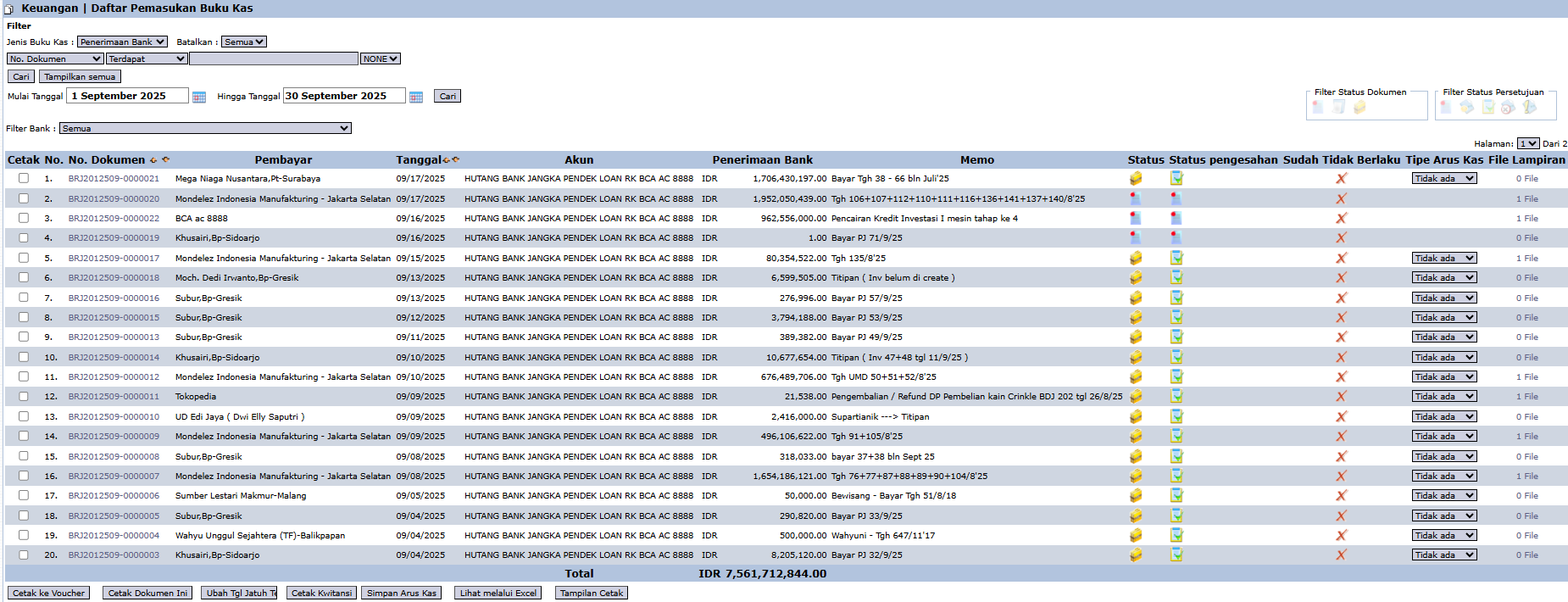1568x602 pixels.
Task: Click Tampilkan semua button
Action: [80, 76]
